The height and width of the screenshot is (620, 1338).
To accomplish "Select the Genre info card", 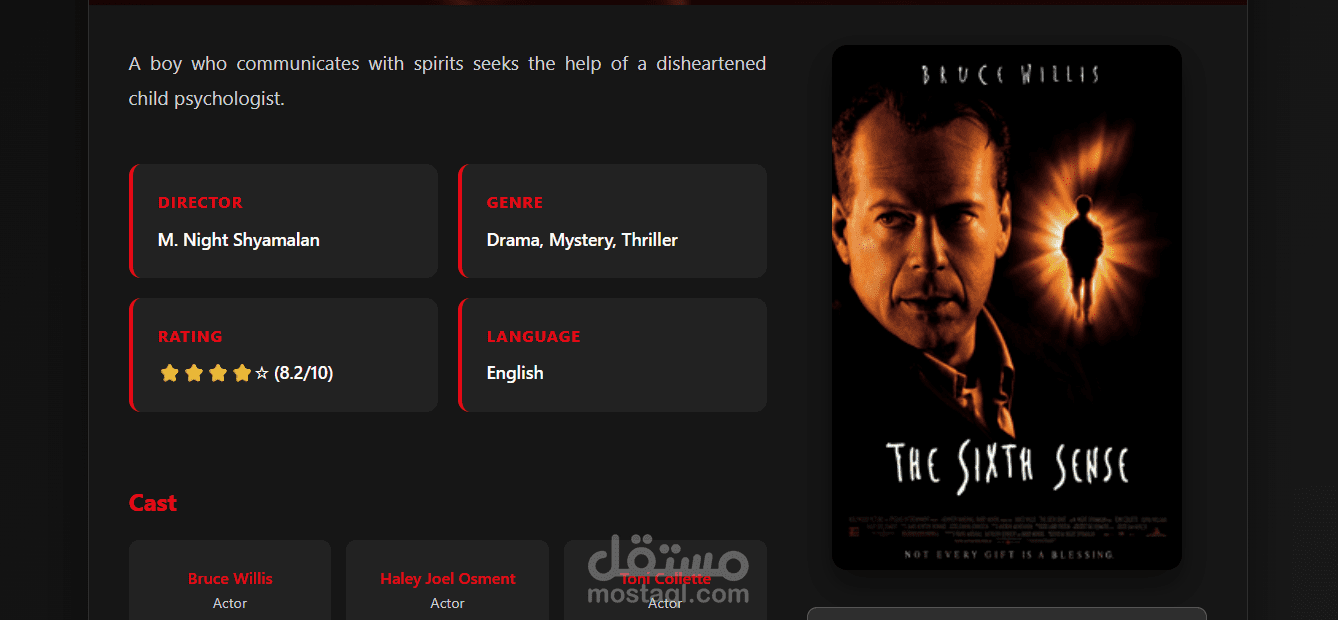I will [x=612, y=221].
